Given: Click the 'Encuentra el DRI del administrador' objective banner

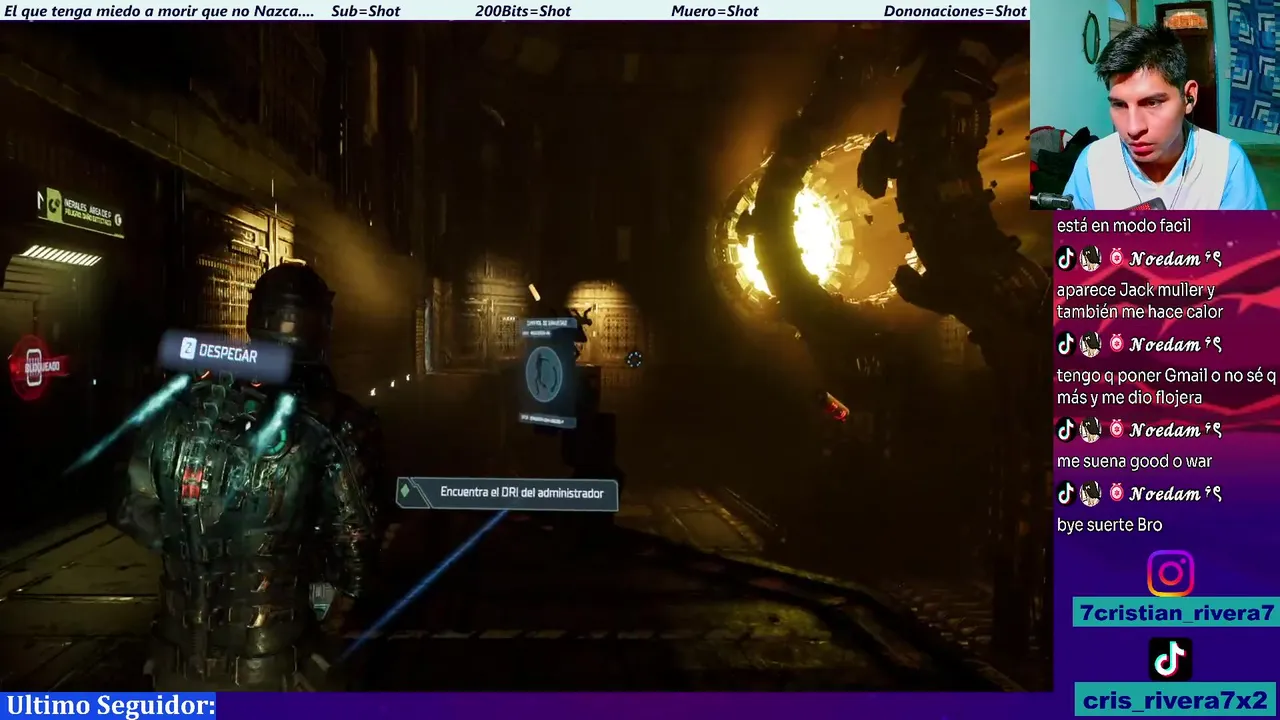Looking at the screenshot, I should [x=507, y=493].
